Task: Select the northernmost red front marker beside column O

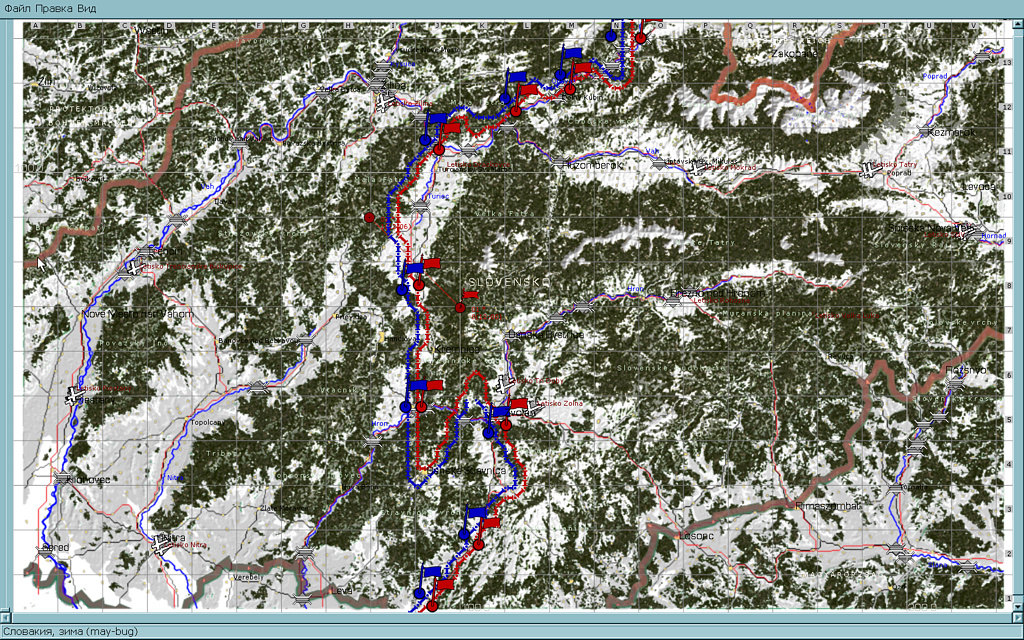Action: click(641, 38)
